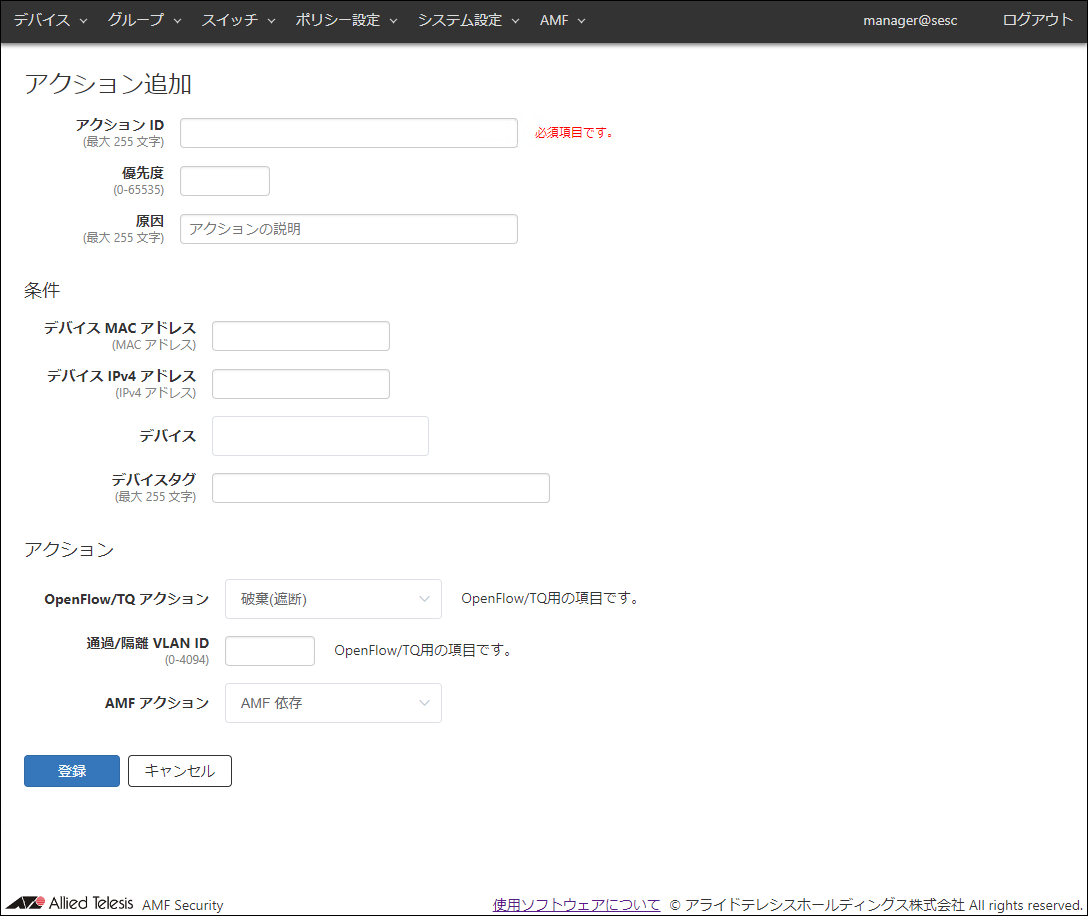Open the グループ menu
1088x916 pixels.
144,20
